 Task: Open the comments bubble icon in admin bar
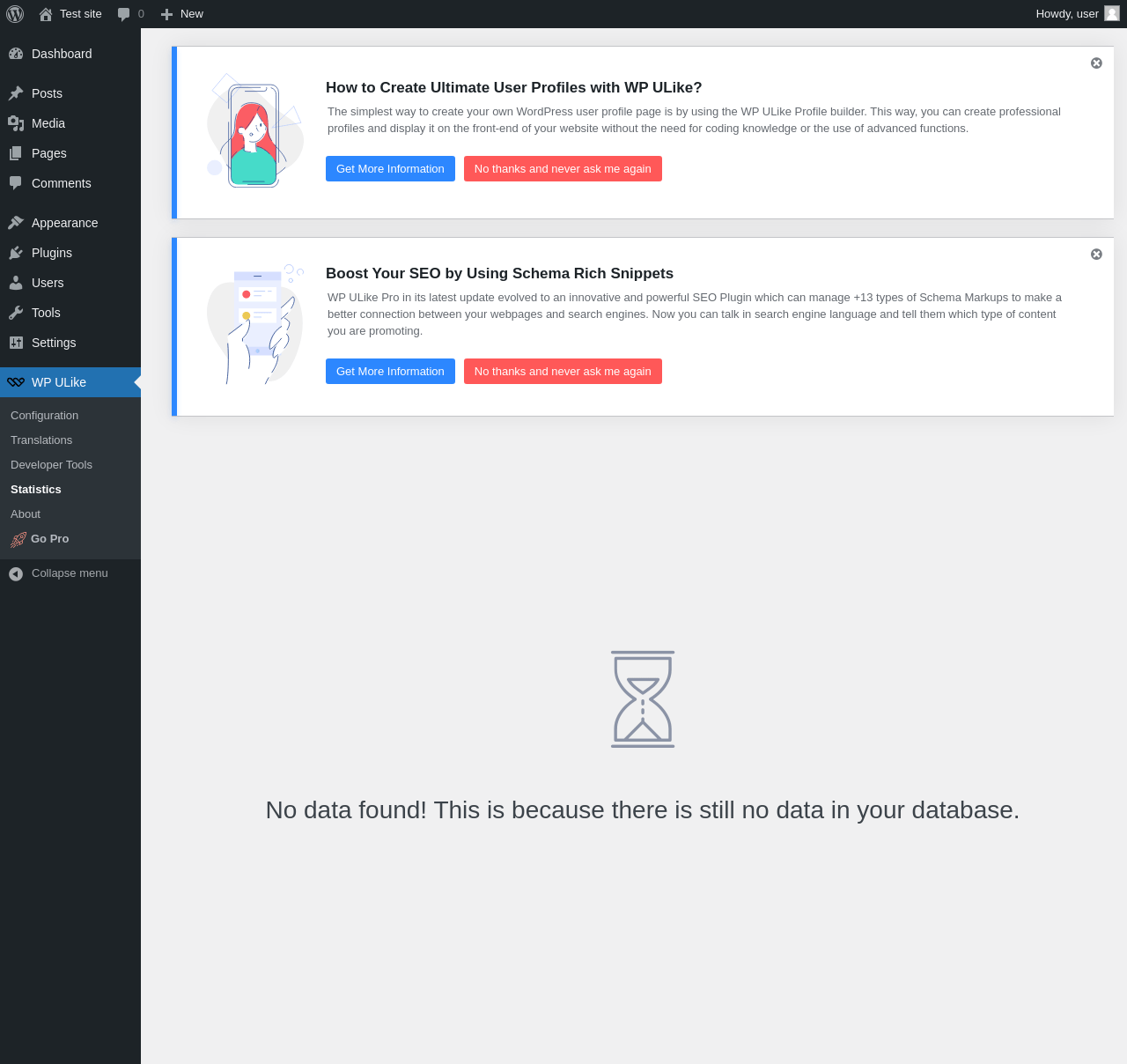[x=124, y=14]
